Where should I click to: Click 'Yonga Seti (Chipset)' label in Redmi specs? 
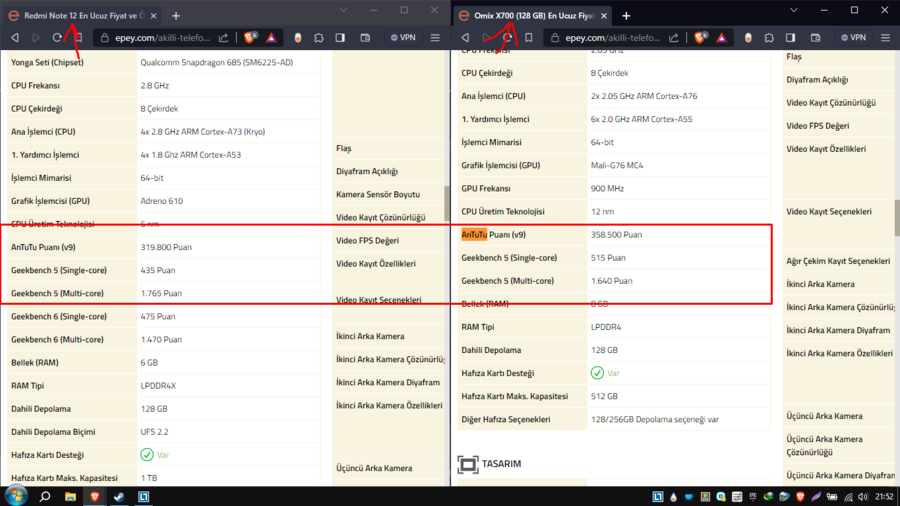coord(47,63)
